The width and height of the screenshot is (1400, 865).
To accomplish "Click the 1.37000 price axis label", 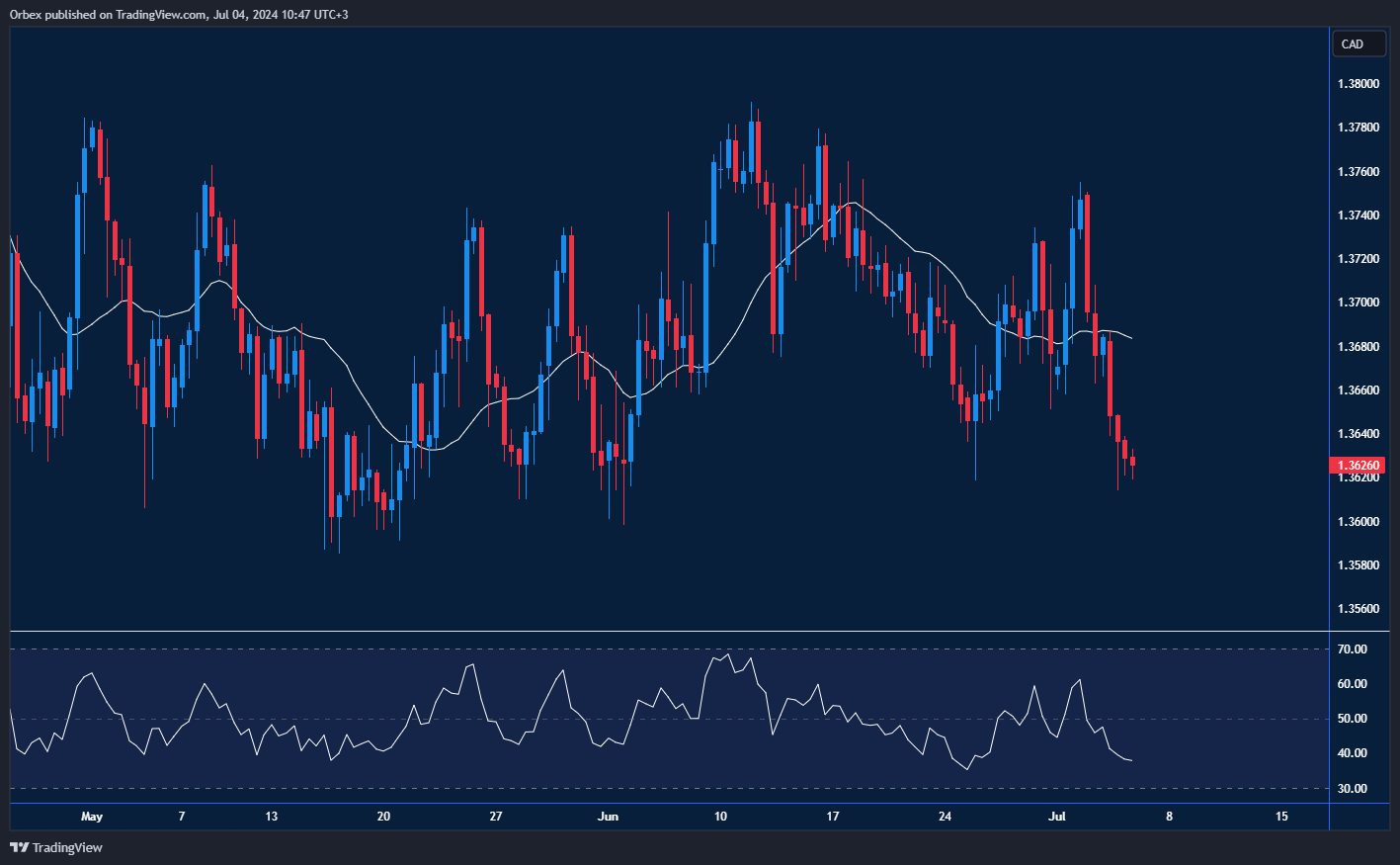I will (x=1358, y=303).
